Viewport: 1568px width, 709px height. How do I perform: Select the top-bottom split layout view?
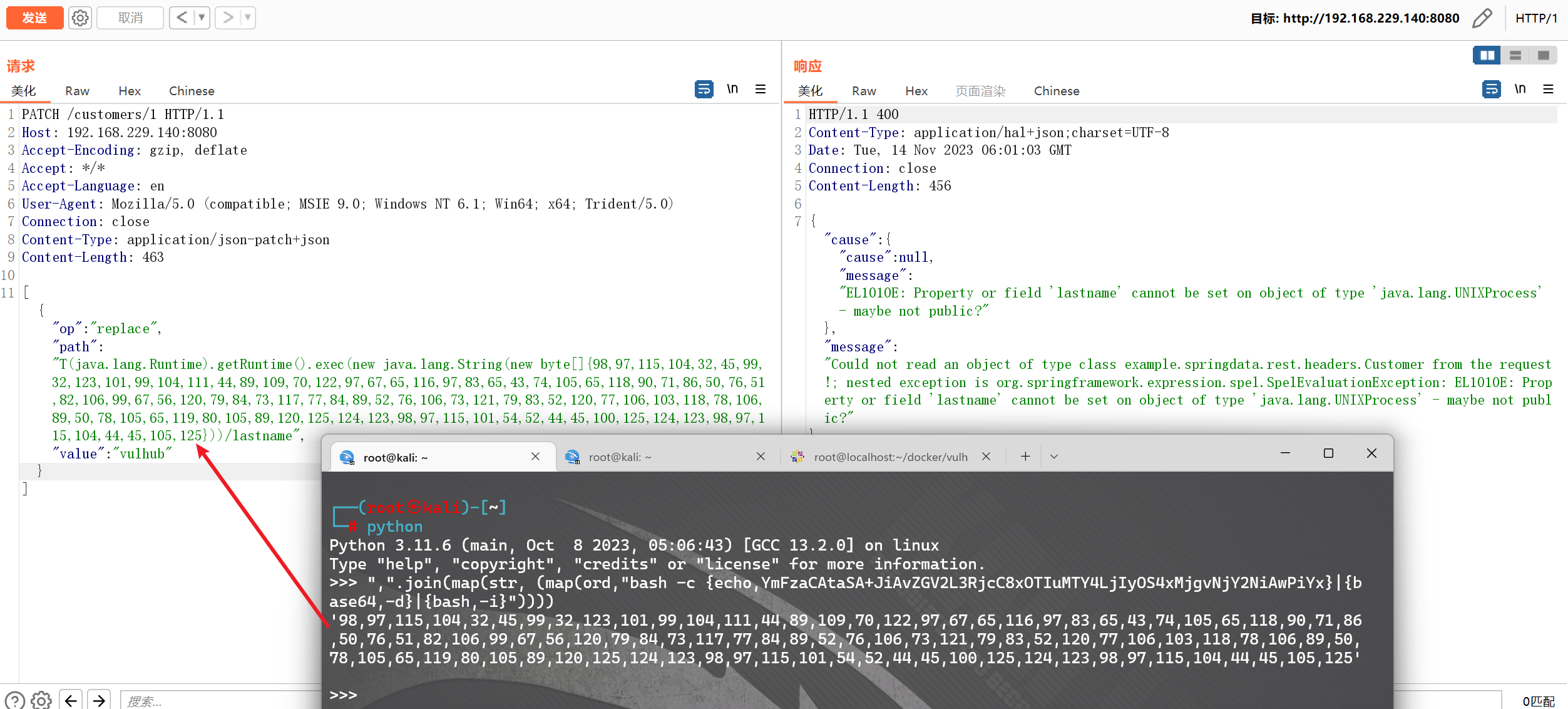point(1515,55)
